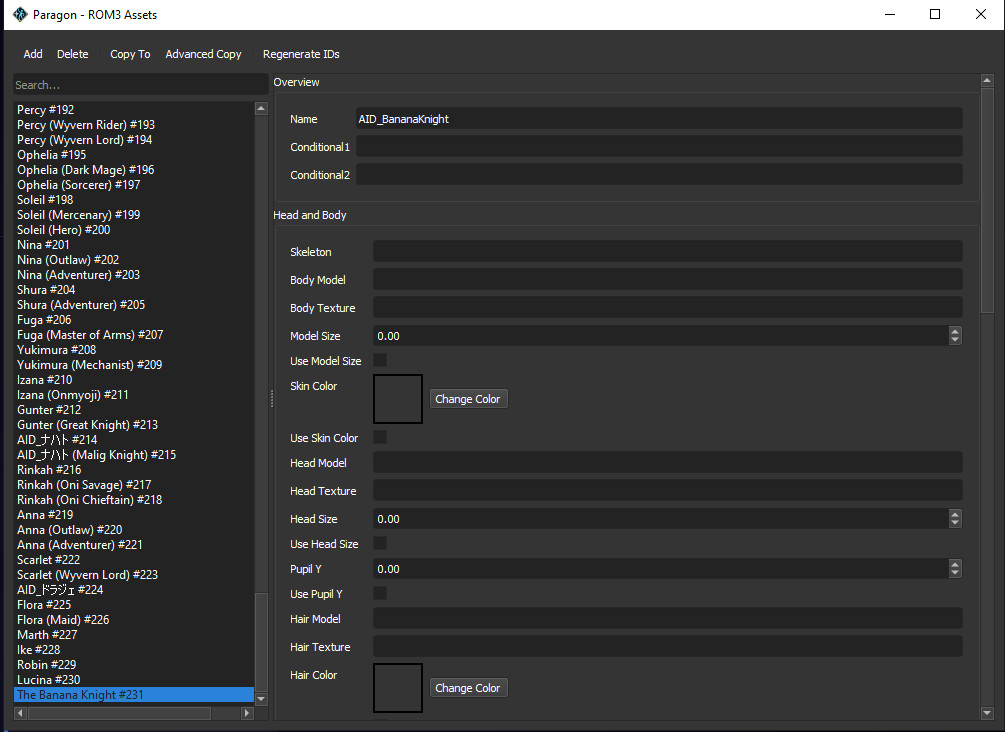1005x732 pixels.
Task: Enable the Use Model Size checkbox
Action: tap(378, 360)
